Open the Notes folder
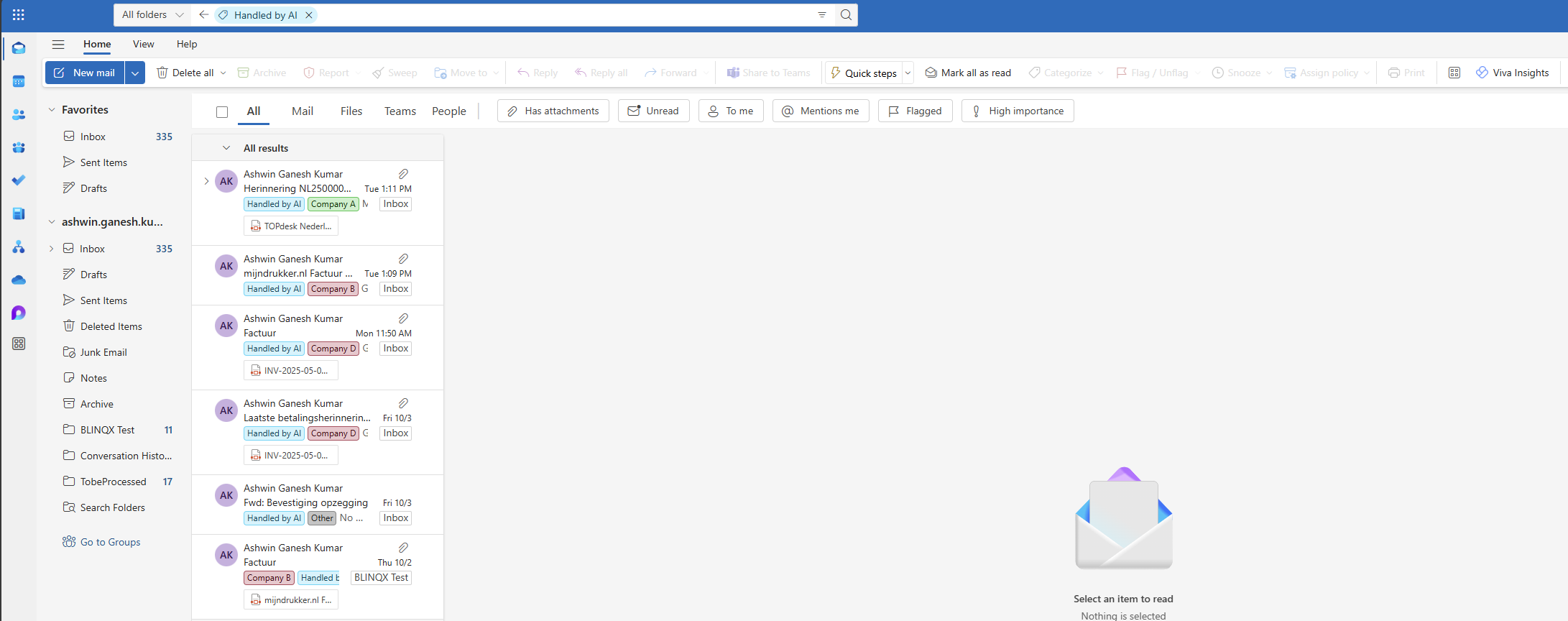This screenshot has width=1568, height=621. pos(112,378)
